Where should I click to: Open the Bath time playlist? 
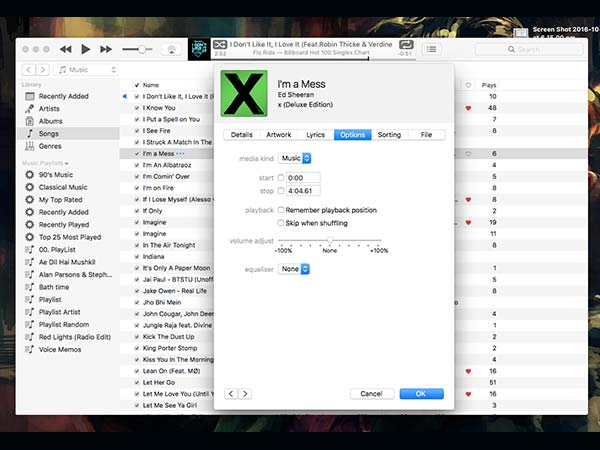54,287
